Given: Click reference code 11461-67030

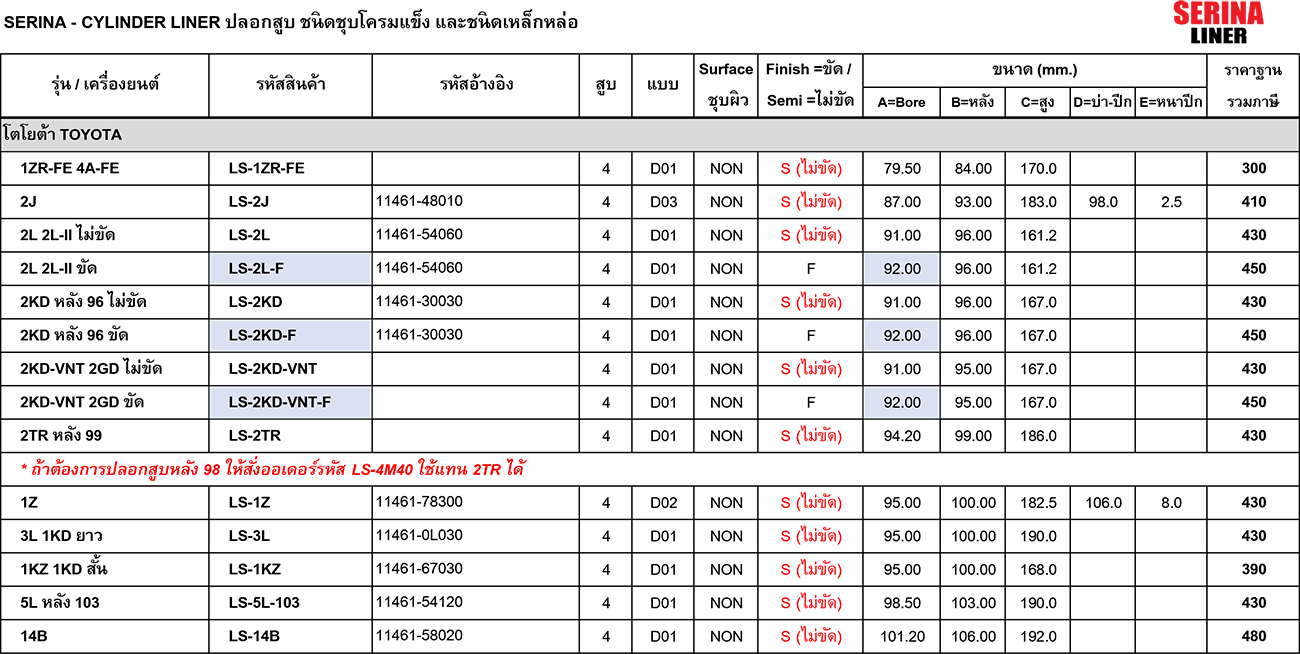Looking at the screenshot, I should (419, 569).
